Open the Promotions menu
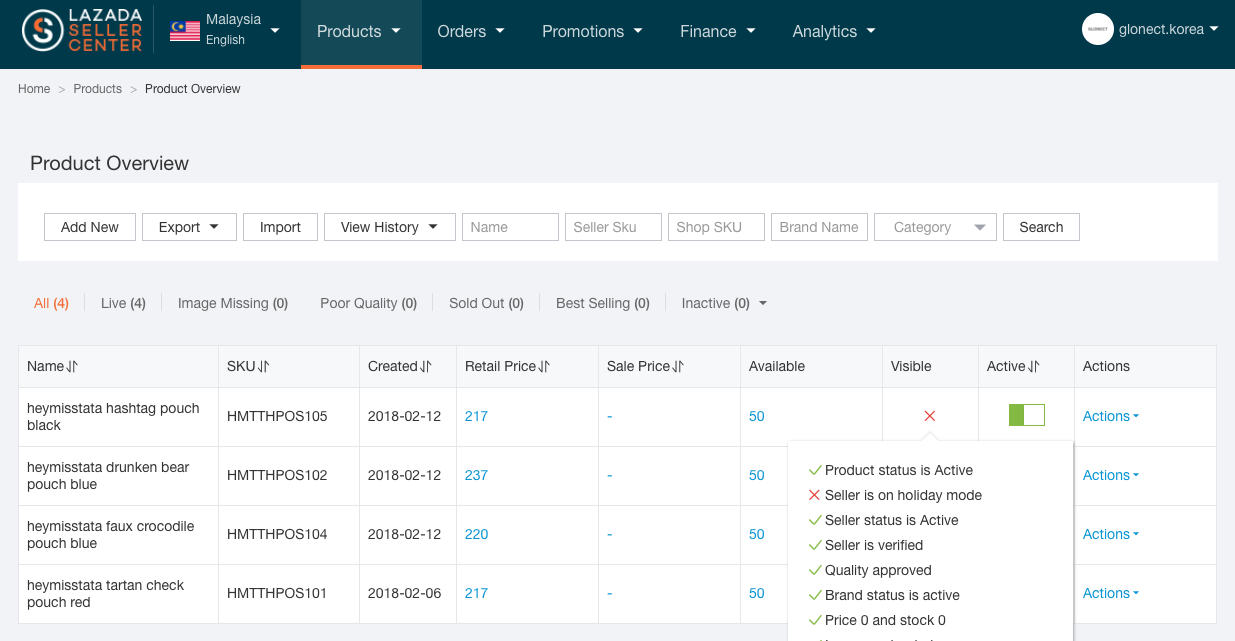The height and width of the screenshot is (641, 1235). tap(592, 32)
